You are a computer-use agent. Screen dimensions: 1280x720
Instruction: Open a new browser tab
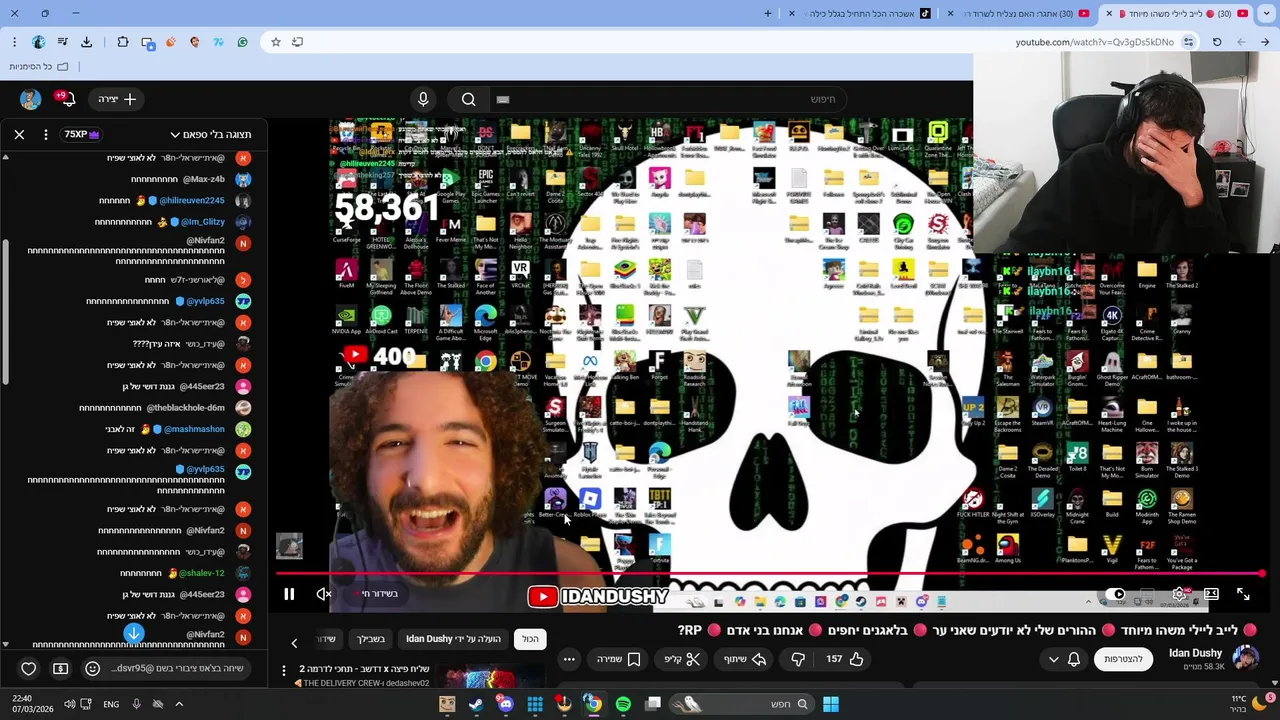pos(768,14)
